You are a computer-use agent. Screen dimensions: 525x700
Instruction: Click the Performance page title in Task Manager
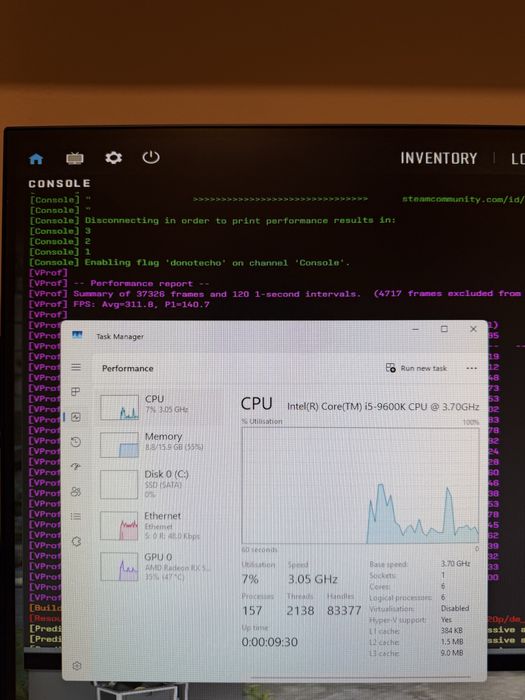(x=128, y=368)
